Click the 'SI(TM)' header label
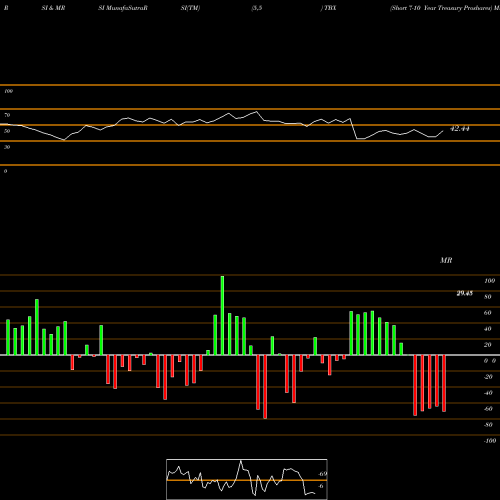The width and height of the screenshot is (500, 500). 190,8
